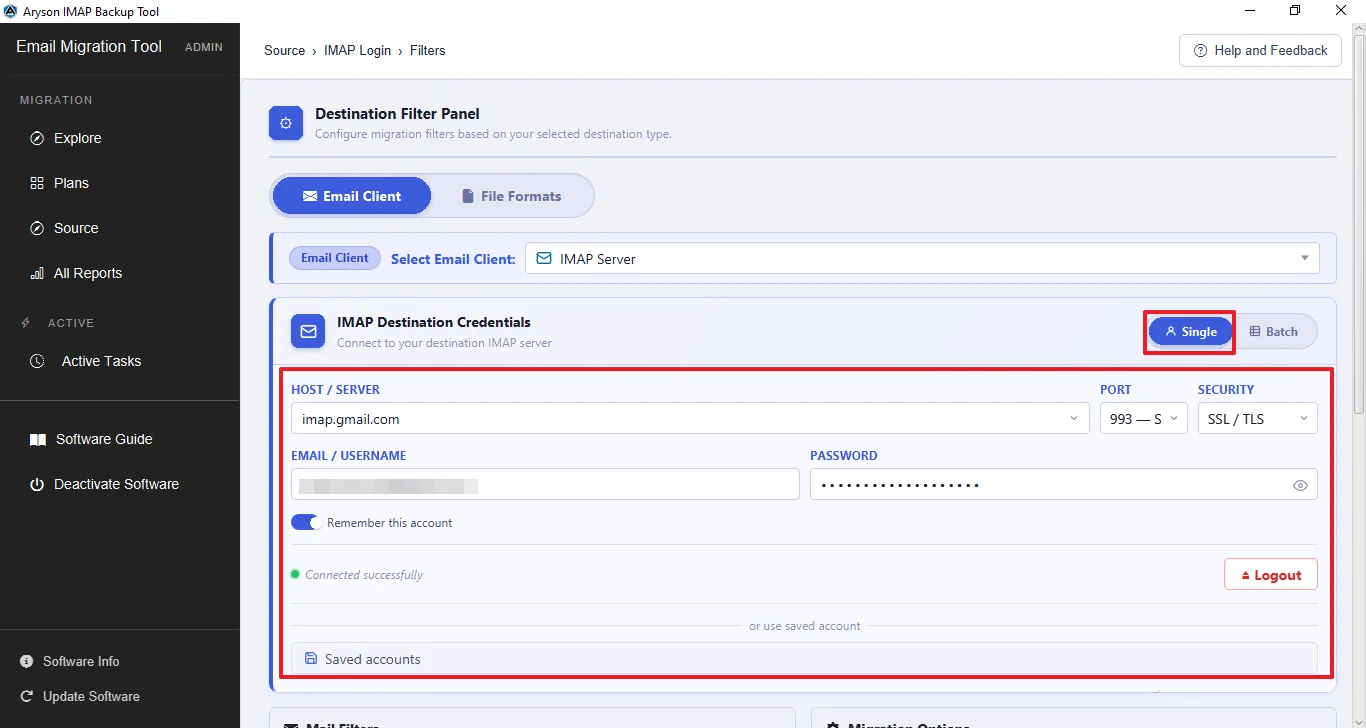Click the File Formats document icon
The height and width of the screenshot is (728, 1366).
tap(467, 196)
